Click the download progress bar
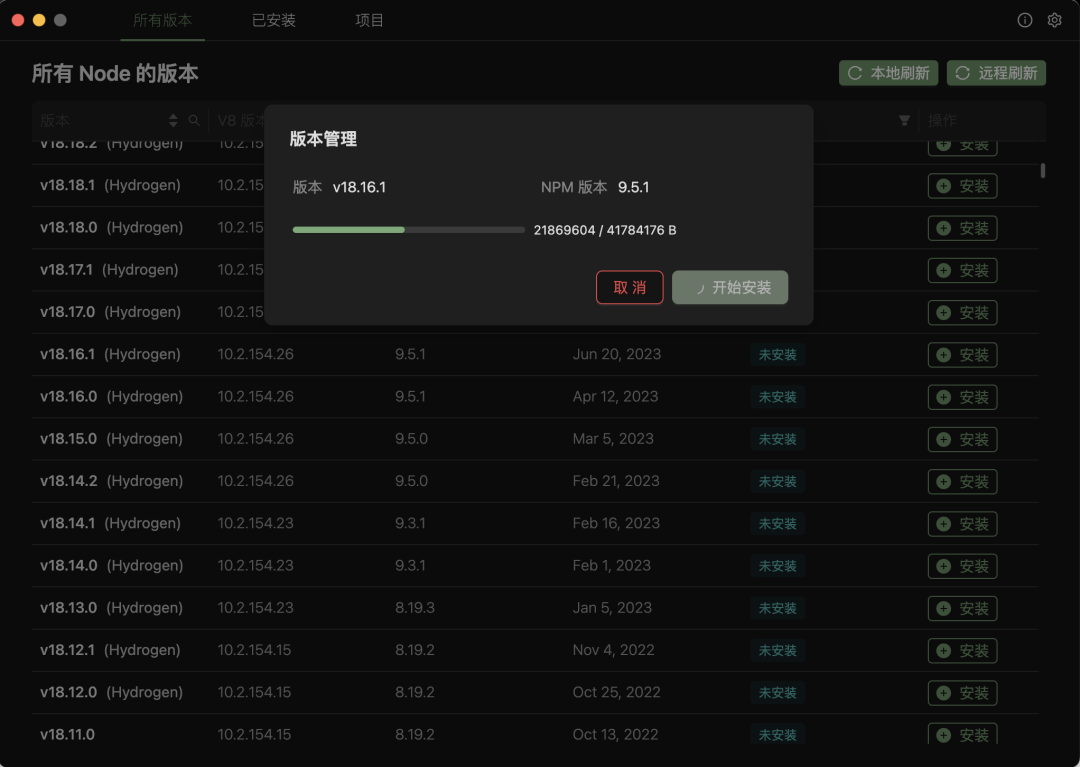This screenshot has height=767, width=1080. click(408, 230)
